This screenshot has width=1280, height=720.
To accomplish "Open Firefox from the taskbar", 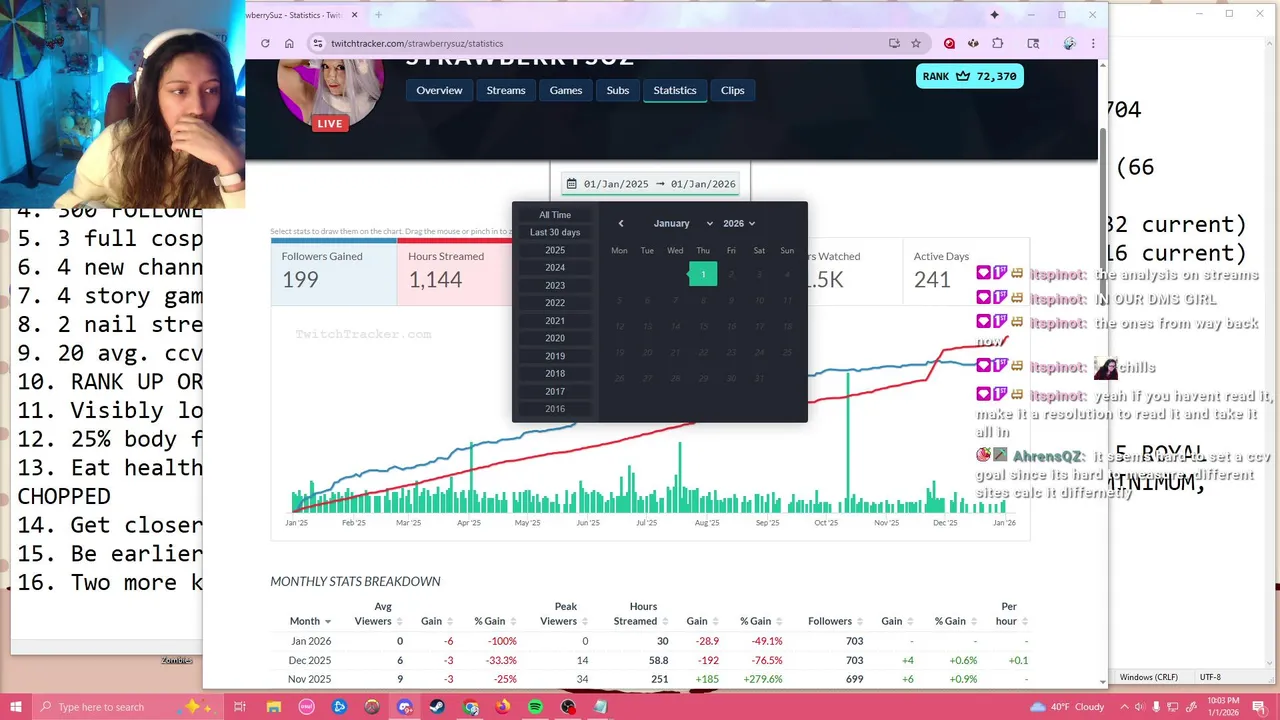I will coord(502,707).
